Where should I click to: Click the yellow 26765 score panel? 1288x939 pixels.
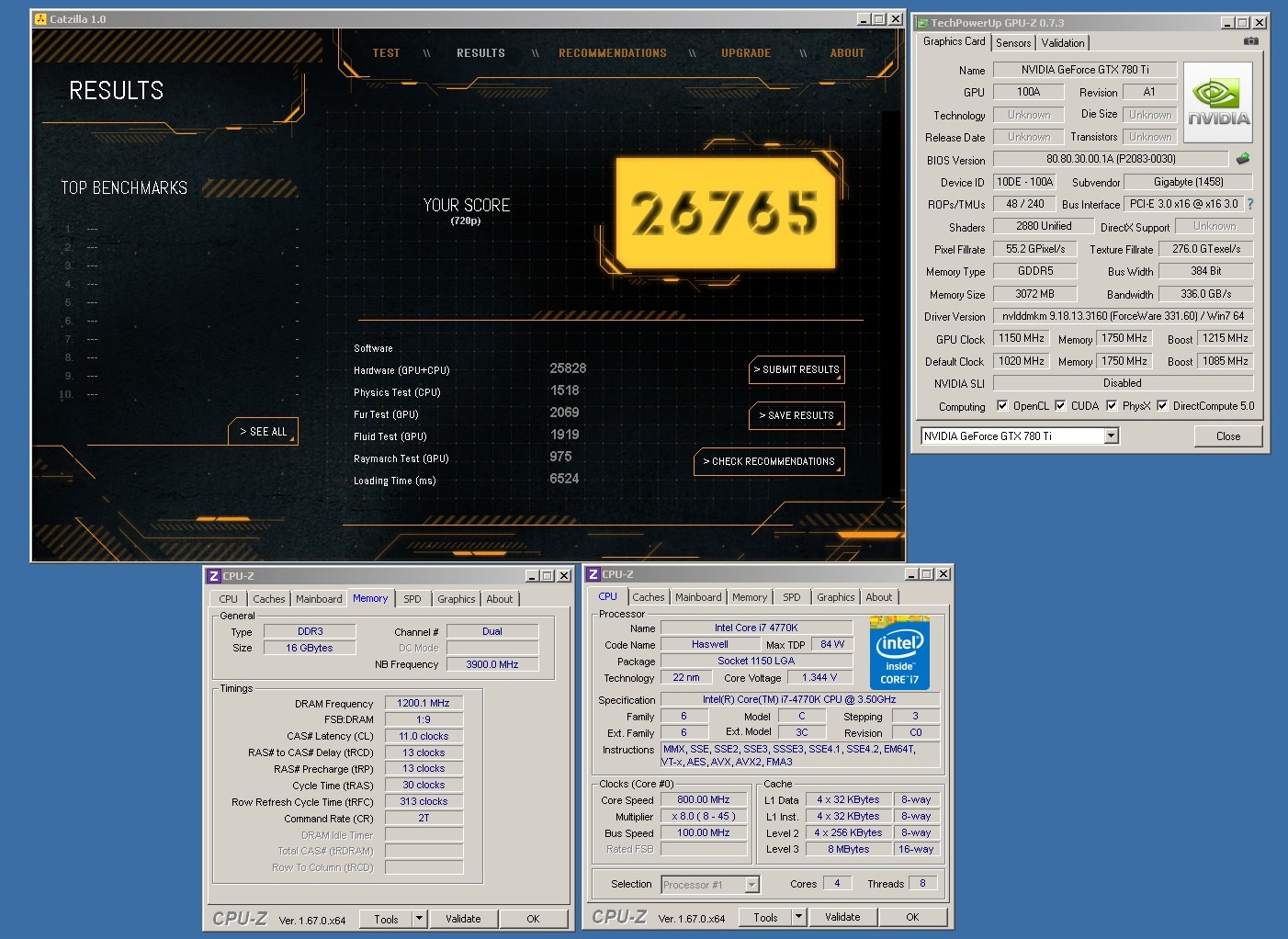[726, 213]
